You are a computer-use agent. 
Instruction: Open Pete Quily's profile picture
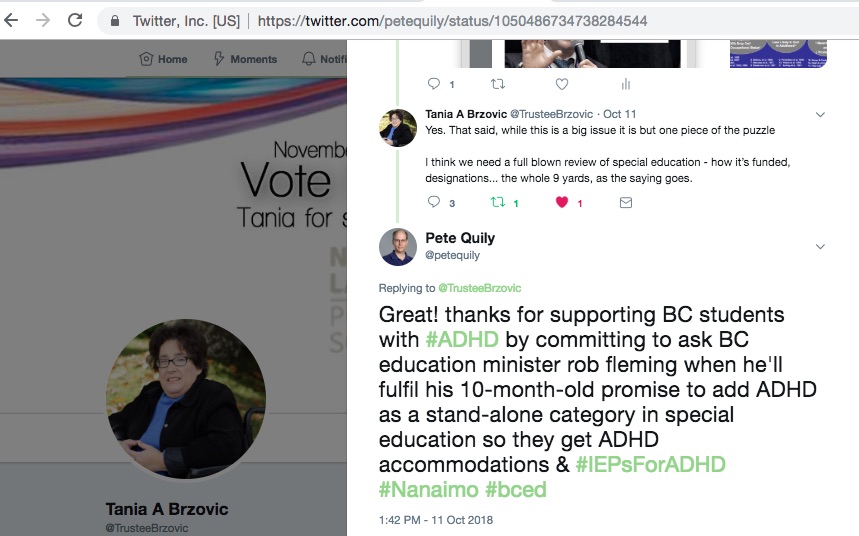398,247
